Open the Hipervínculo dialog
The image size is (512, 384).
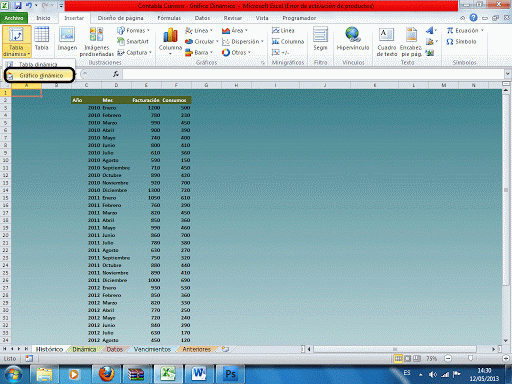pos(353,40)
